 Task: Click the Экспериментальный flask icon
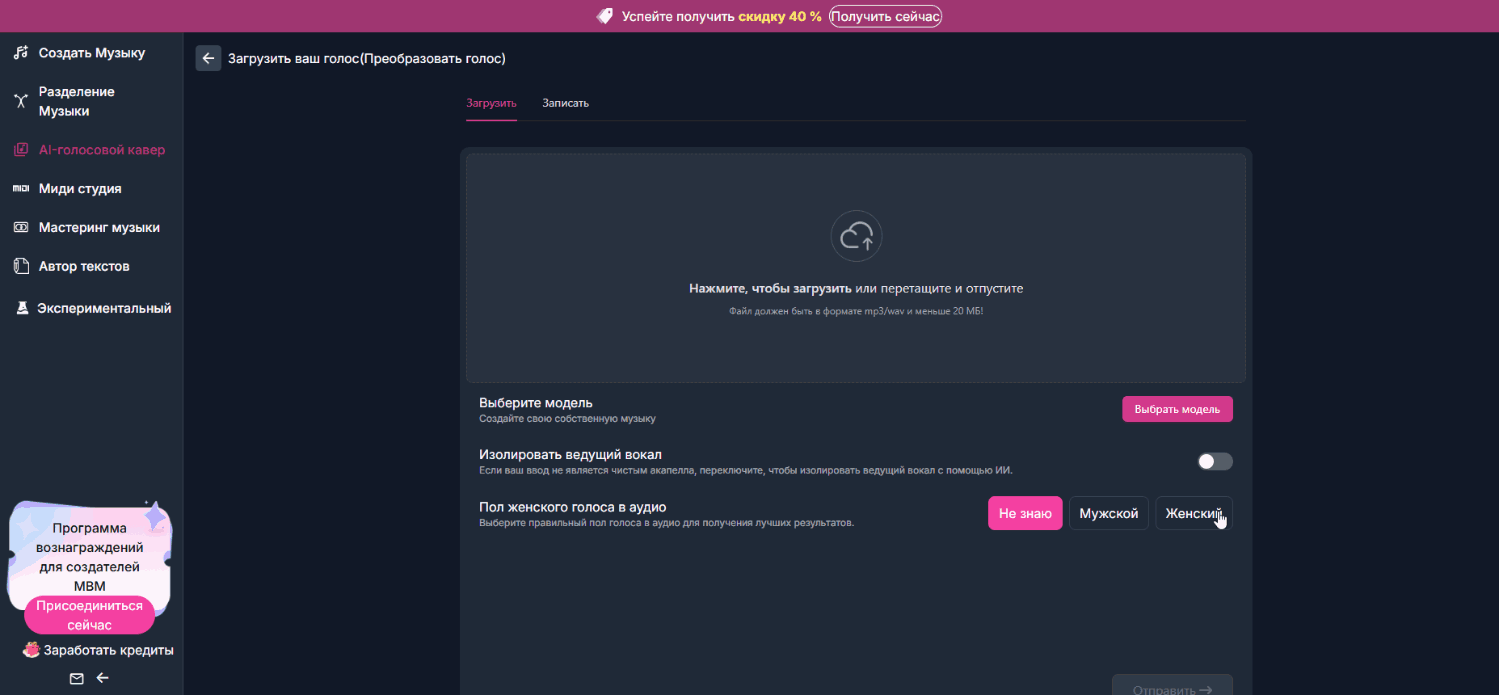click(22, 308)
